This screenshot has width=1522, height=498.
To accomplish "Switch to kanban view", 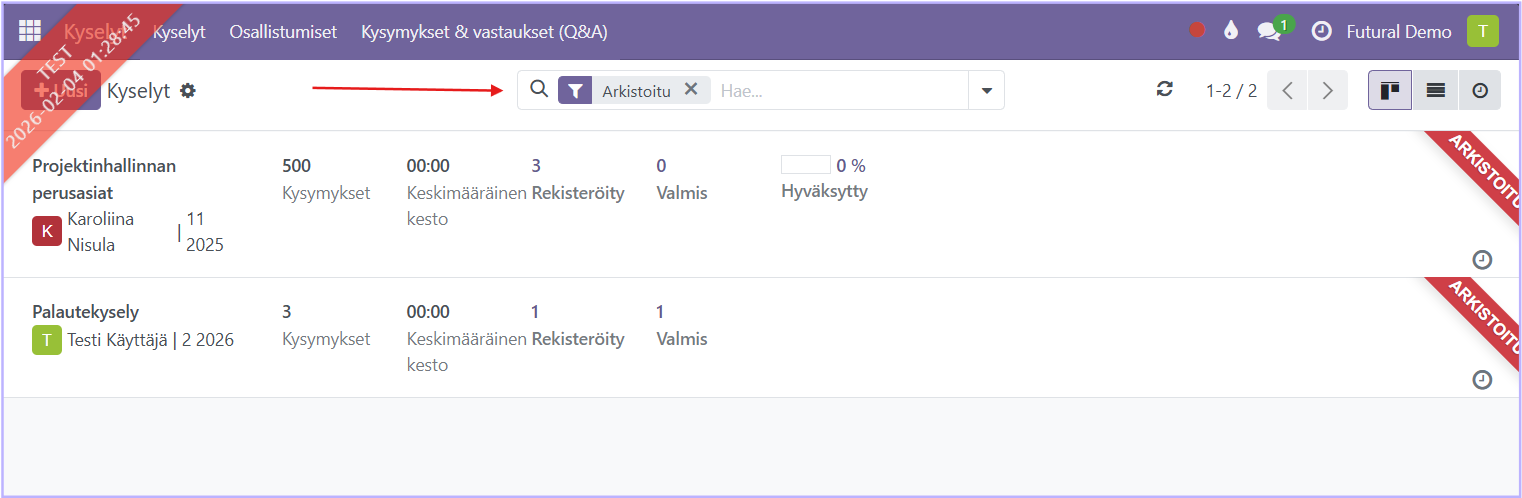I will click(1390, 90).
